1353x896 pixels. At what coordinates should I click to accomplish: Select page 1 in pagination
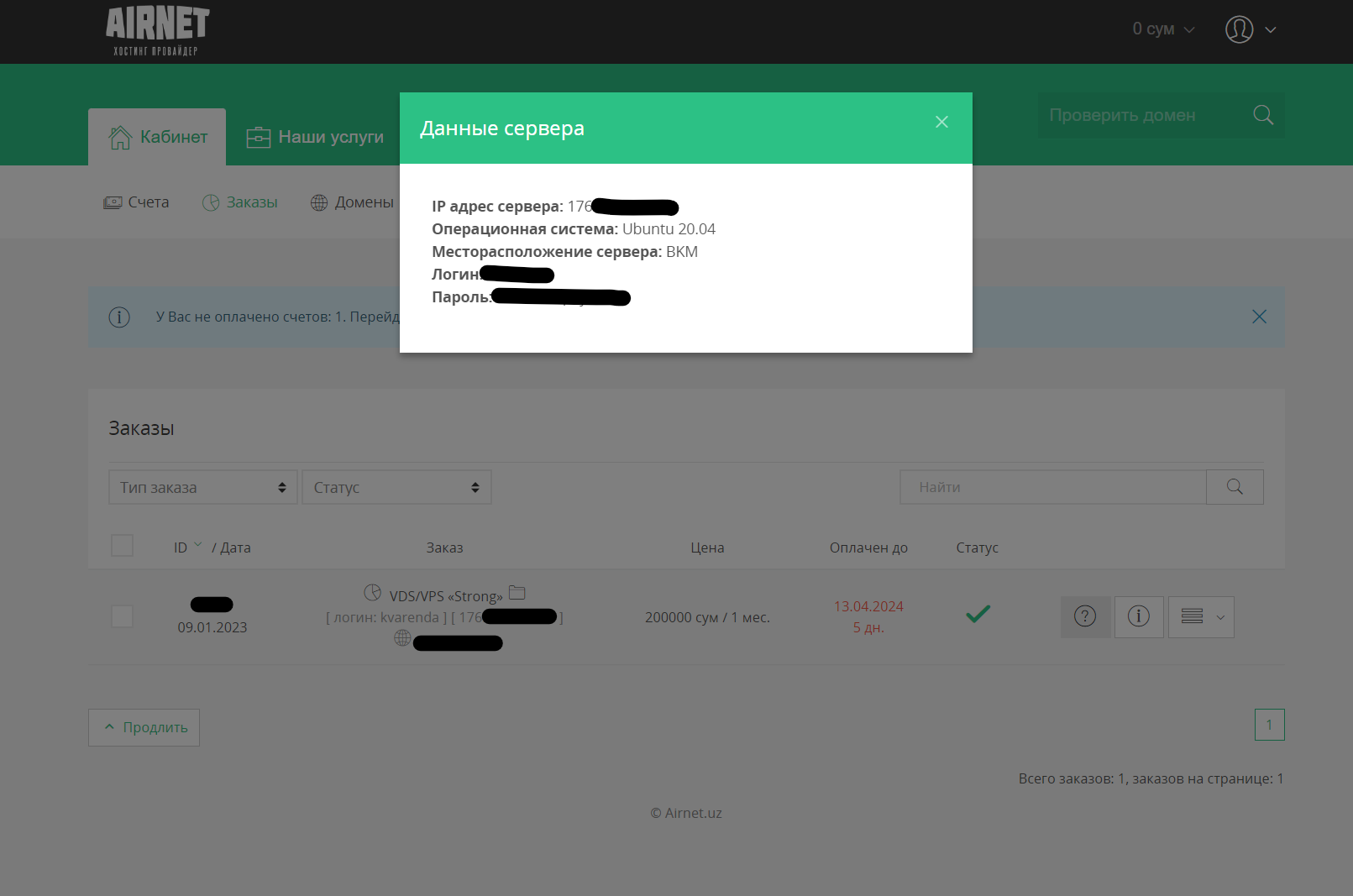click(x=1269, y=724)
